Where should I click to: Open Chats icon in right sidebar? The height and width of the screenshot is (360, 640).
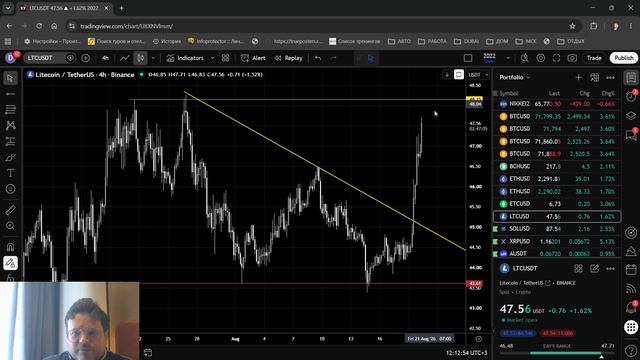(631, 135)
